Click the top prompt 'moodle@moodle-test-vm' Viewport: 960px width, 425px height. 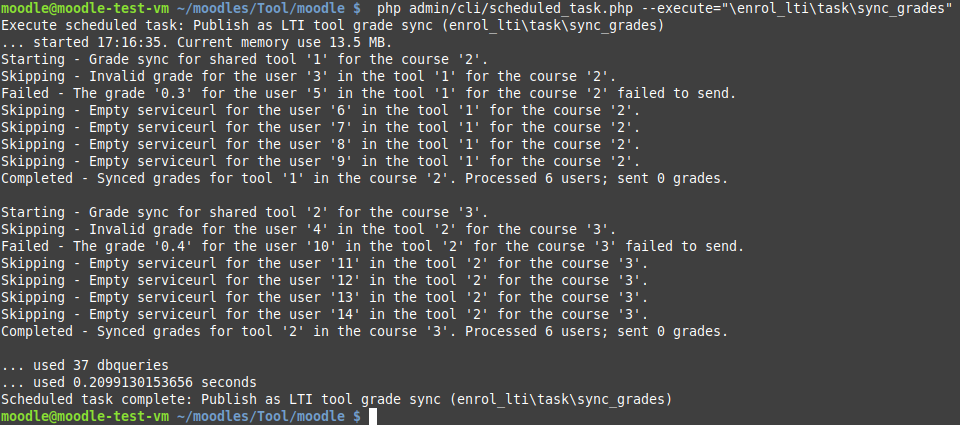click(84, 9)
